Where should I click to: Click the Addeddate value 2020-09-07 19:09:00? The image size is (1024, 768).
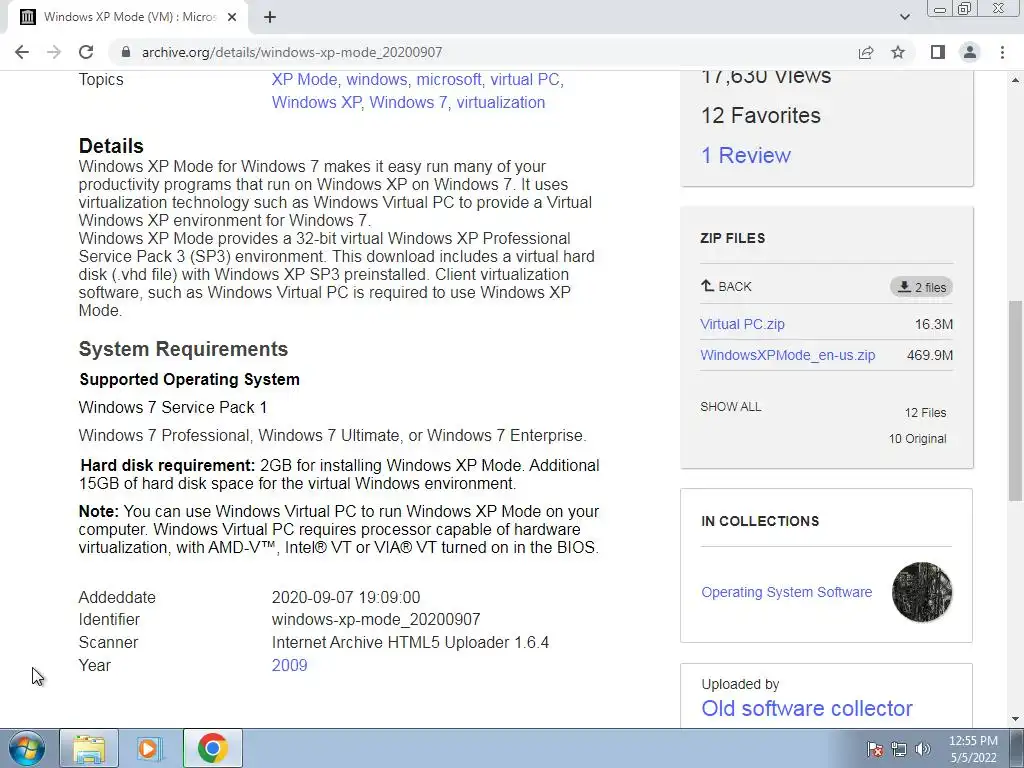346,598
